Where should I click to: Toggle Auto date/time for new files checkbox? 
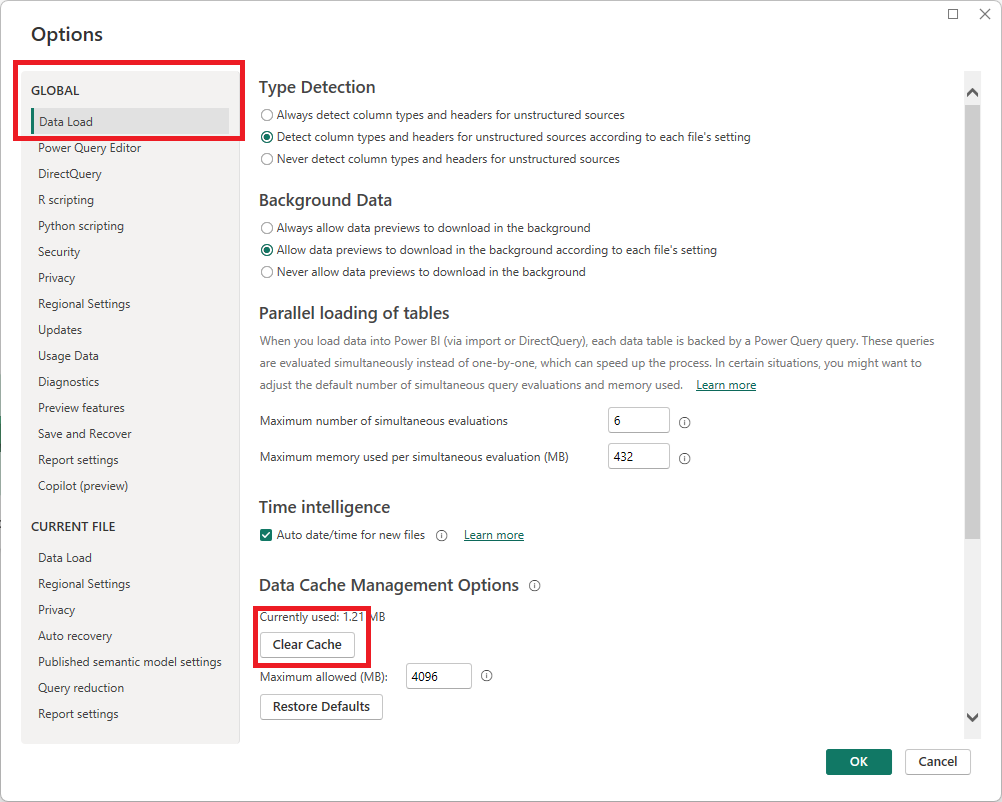pyautogui.click(x=266, y=535)
